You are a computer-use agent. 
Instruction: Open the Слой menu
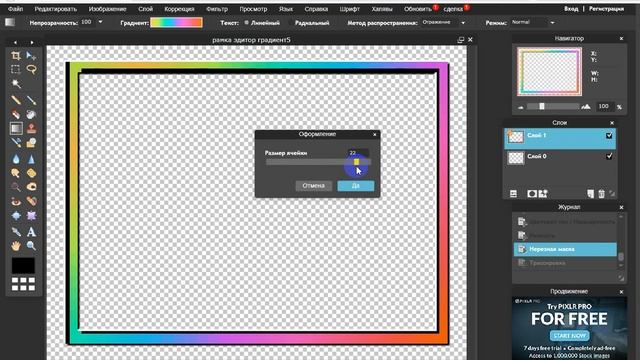(145, 9)
